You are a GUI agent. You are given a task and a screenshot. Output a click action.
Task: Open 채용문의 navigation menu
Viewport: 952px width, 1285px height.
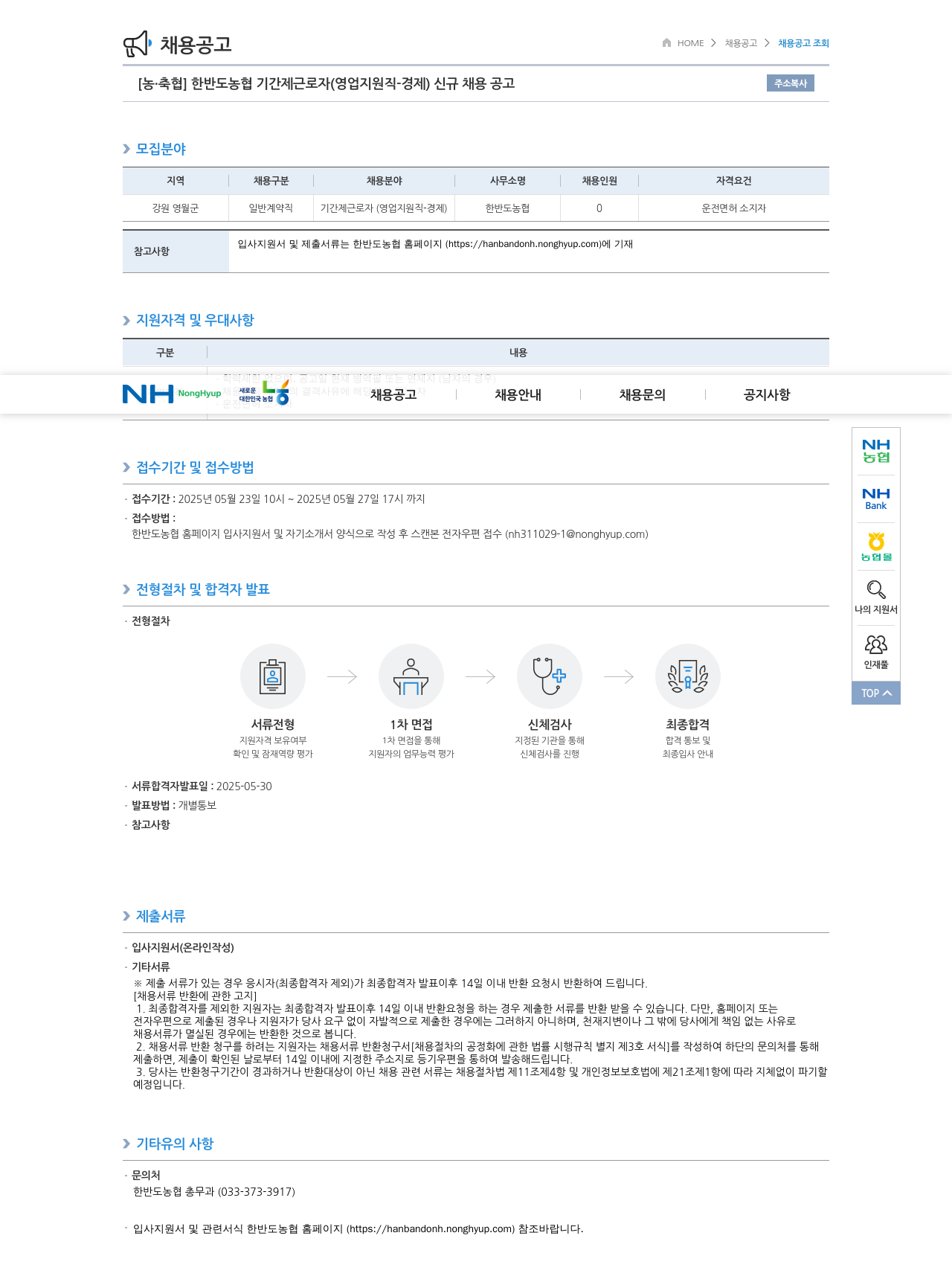pos(643,394)
